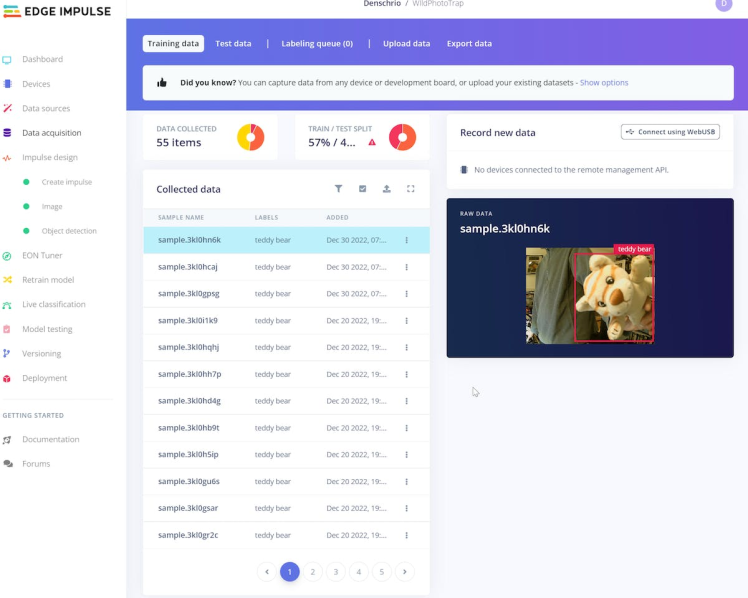Image resolution: width=748 pixels, height=598 pixels.
Task: Click the Deployment box icon
Action: pyautogui.click(x=7, y=378)
